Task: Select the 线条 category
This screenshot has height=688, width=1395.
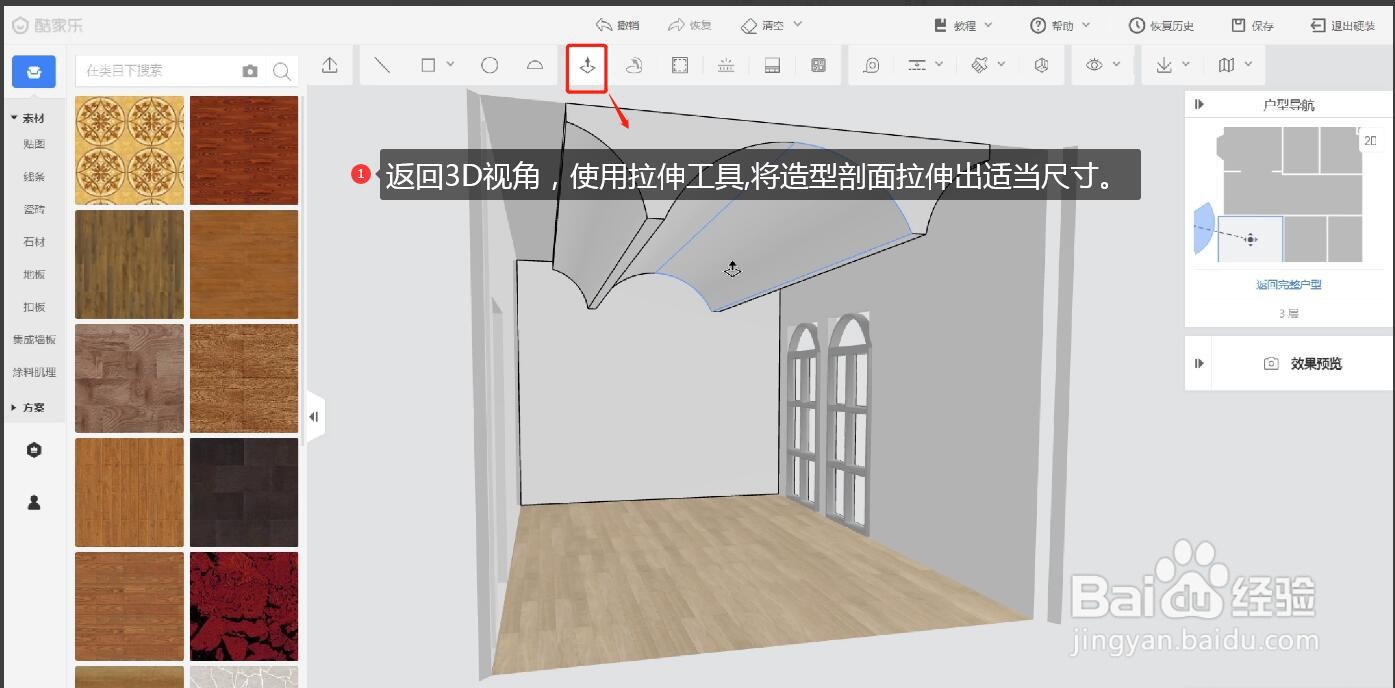Action: [34, 177]
